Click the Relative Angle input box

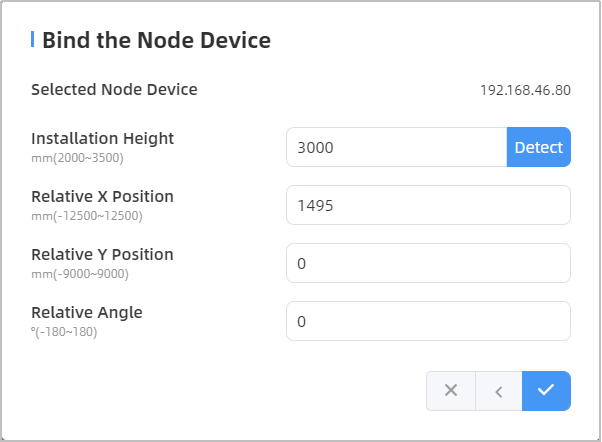point(428,321)
